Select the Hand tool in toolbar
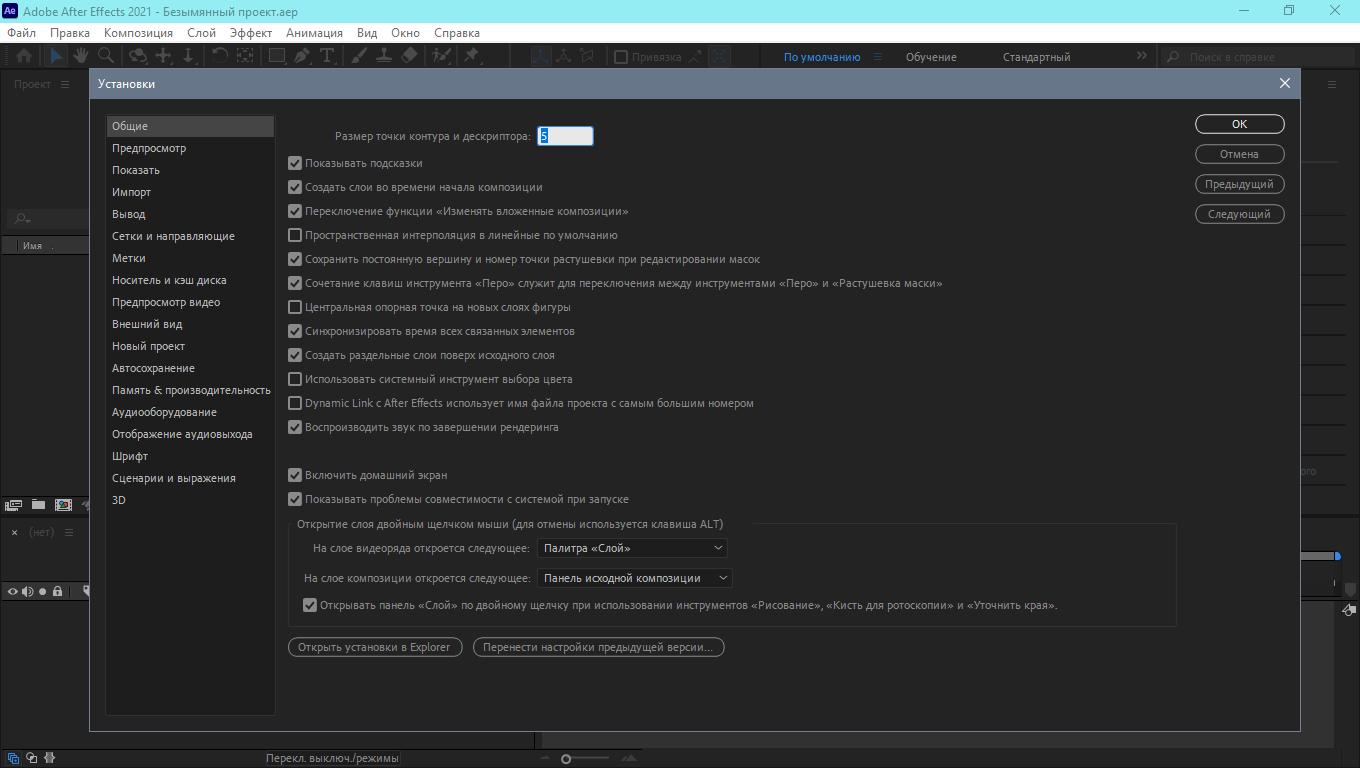Viewport: 1360px width, 768px height. [x=80, y=57]
